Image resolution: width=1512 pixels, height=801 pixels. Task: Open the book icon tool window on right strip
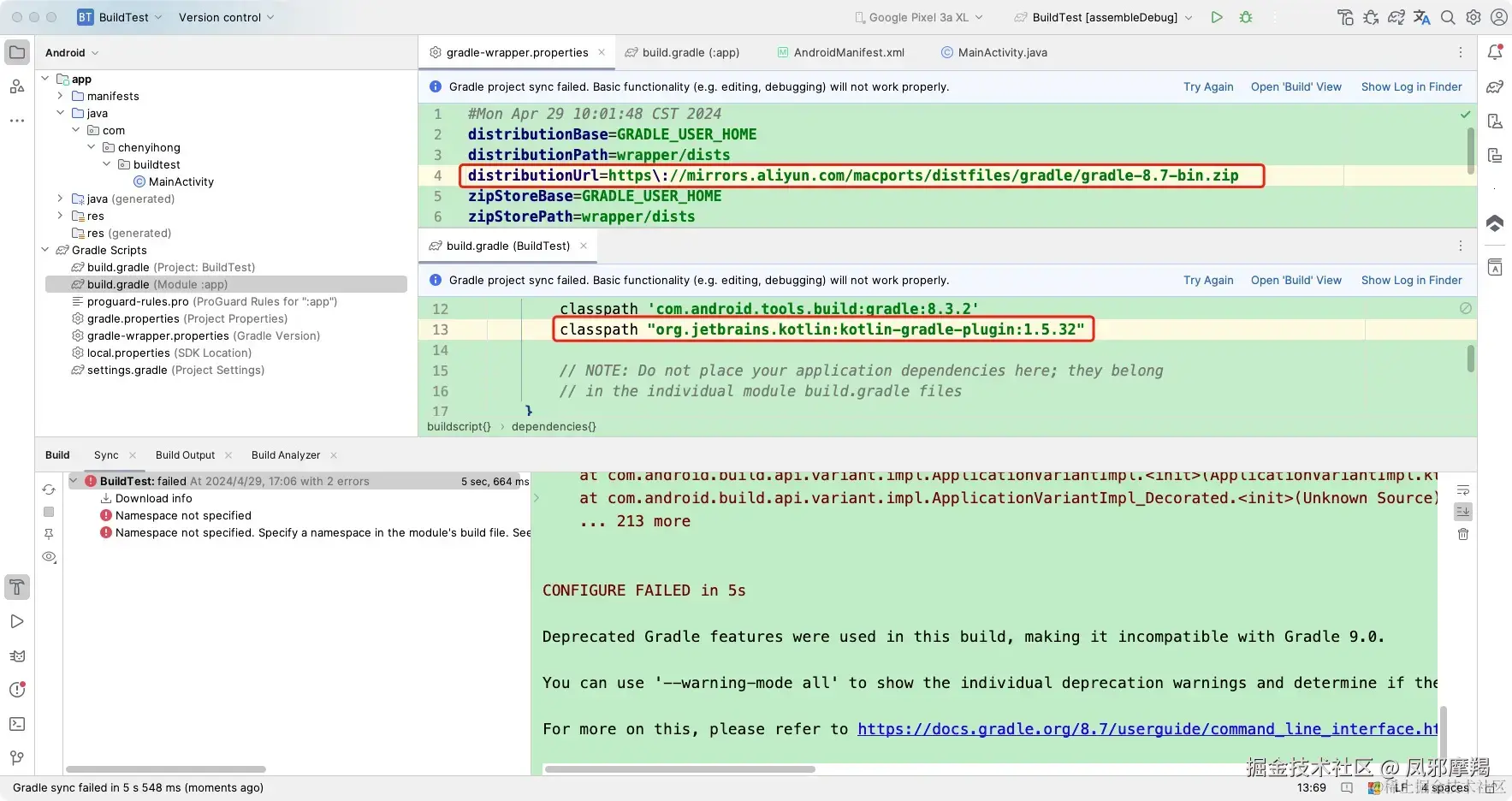1495,268
